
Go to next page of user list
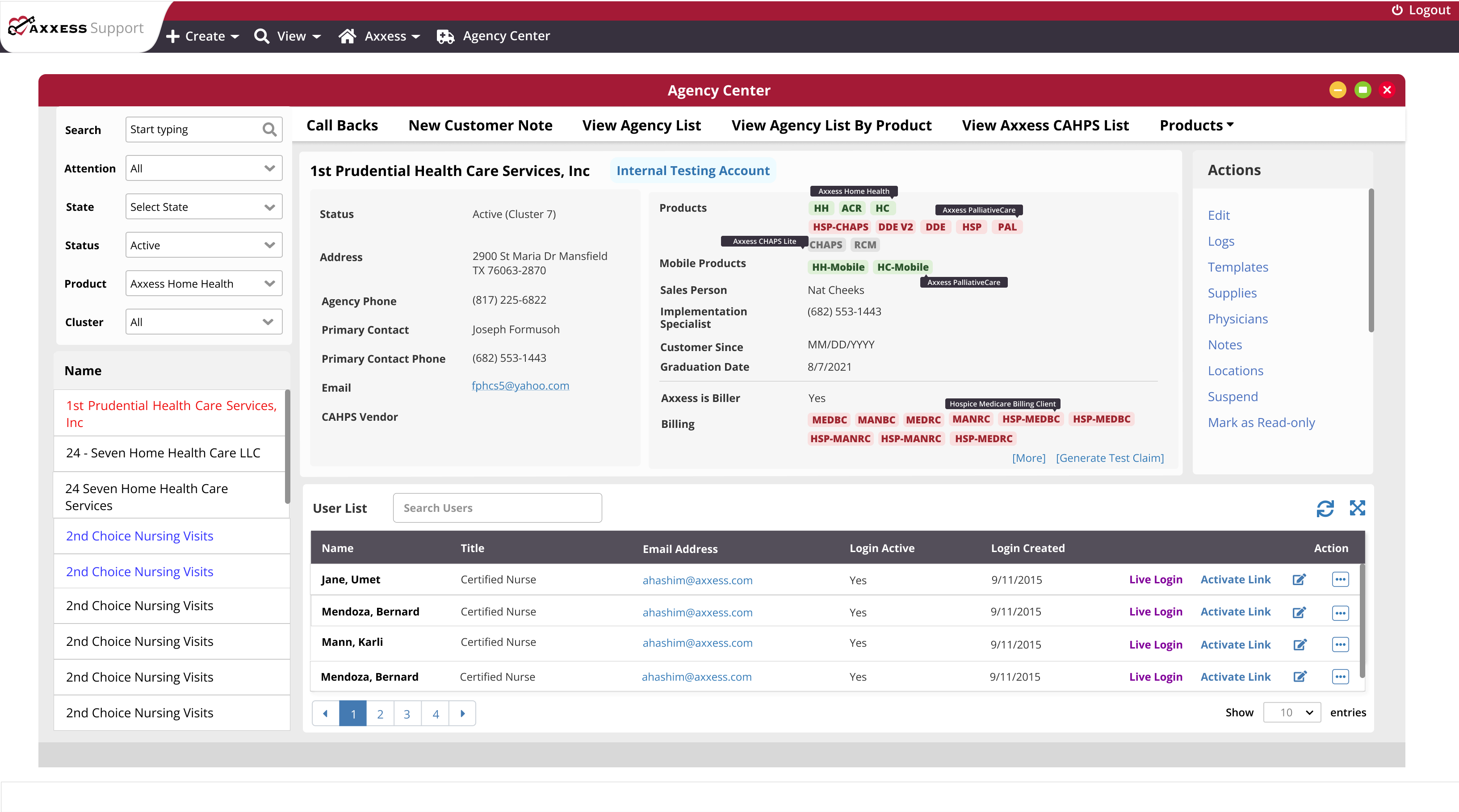pos(462,713)
